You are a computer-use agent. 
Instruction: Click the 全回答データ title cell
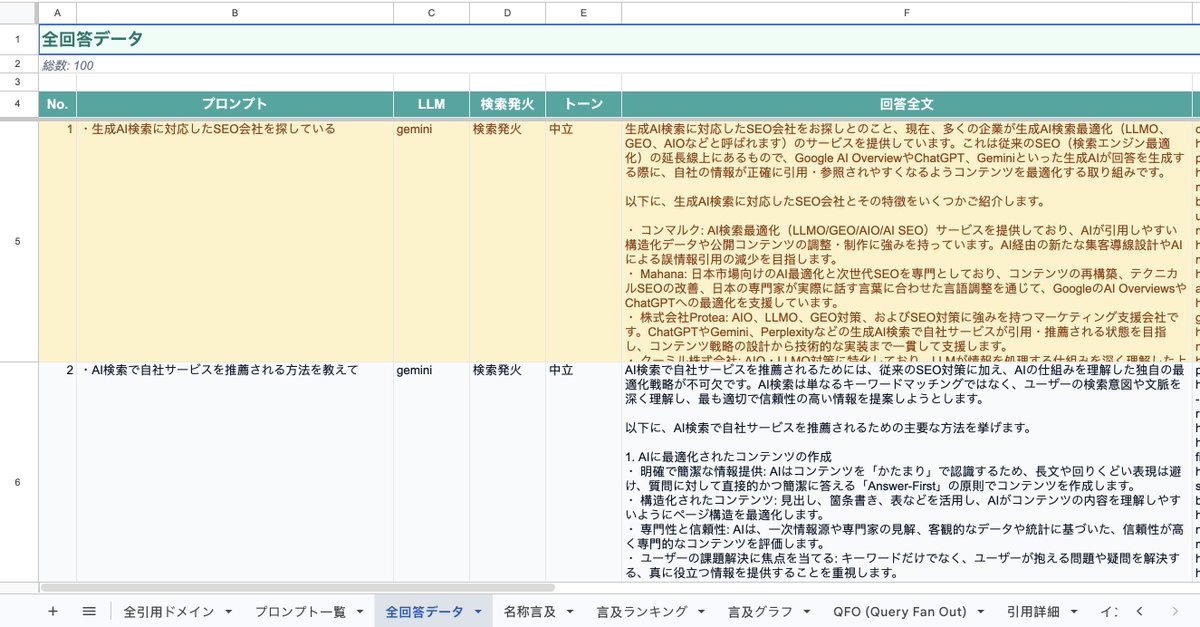click(92, 39)
